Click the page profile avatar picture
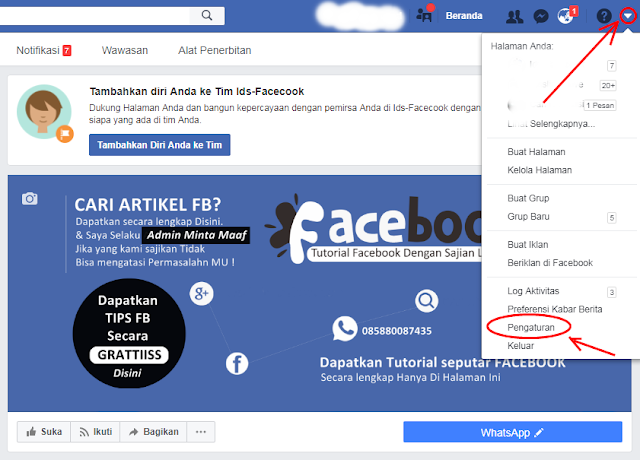The width and height of the screenshot is (640, 460). click(x=44, y=112)
